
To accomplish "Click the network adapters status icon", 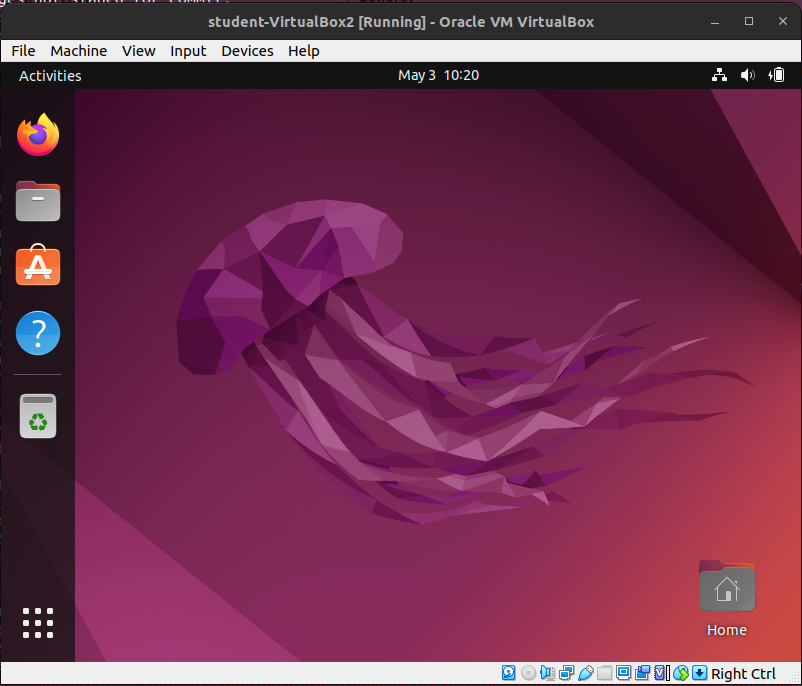I will 567,673.
